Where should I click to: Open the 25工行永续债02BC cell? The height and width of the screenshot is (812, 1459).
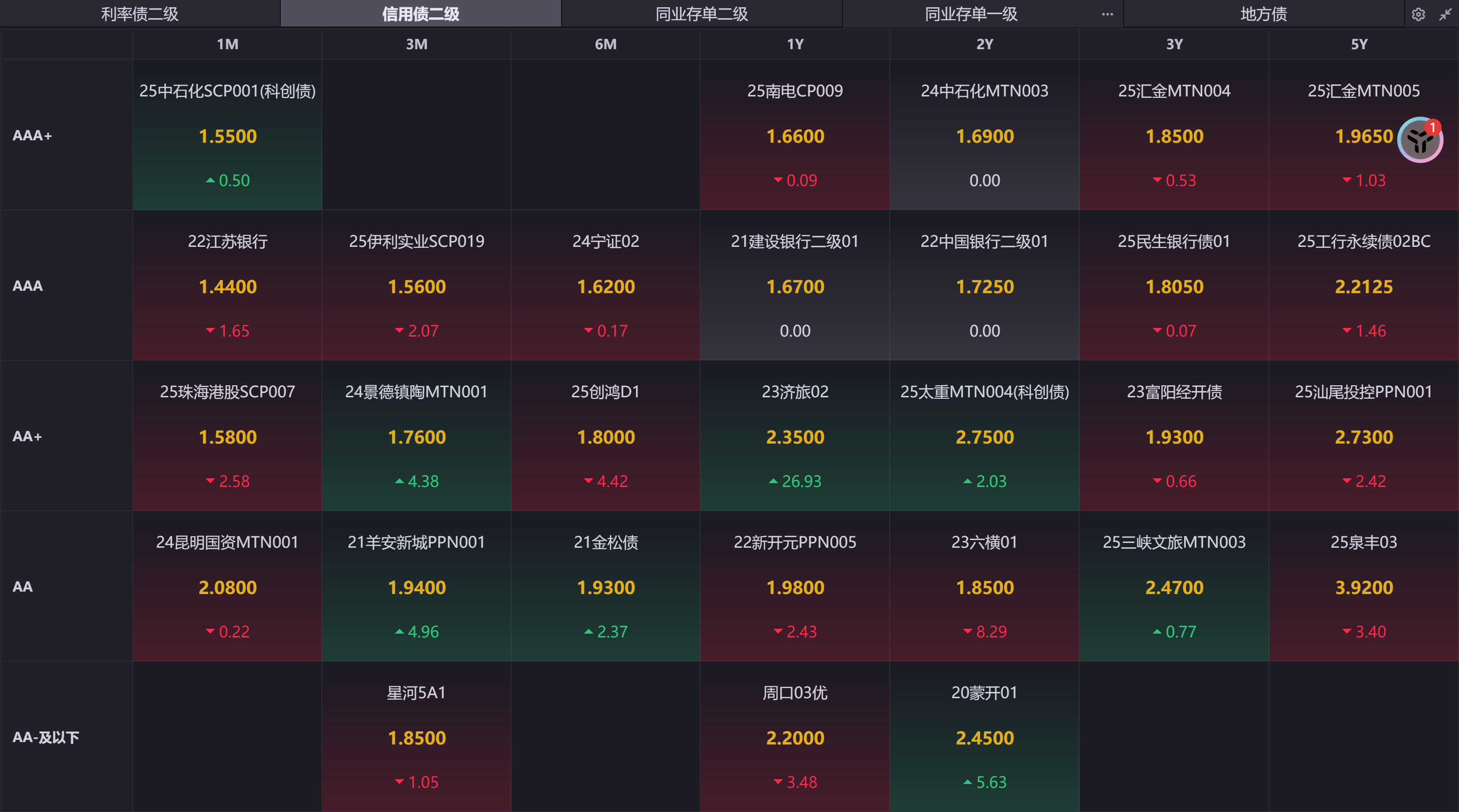click(x=1363, y=286)
